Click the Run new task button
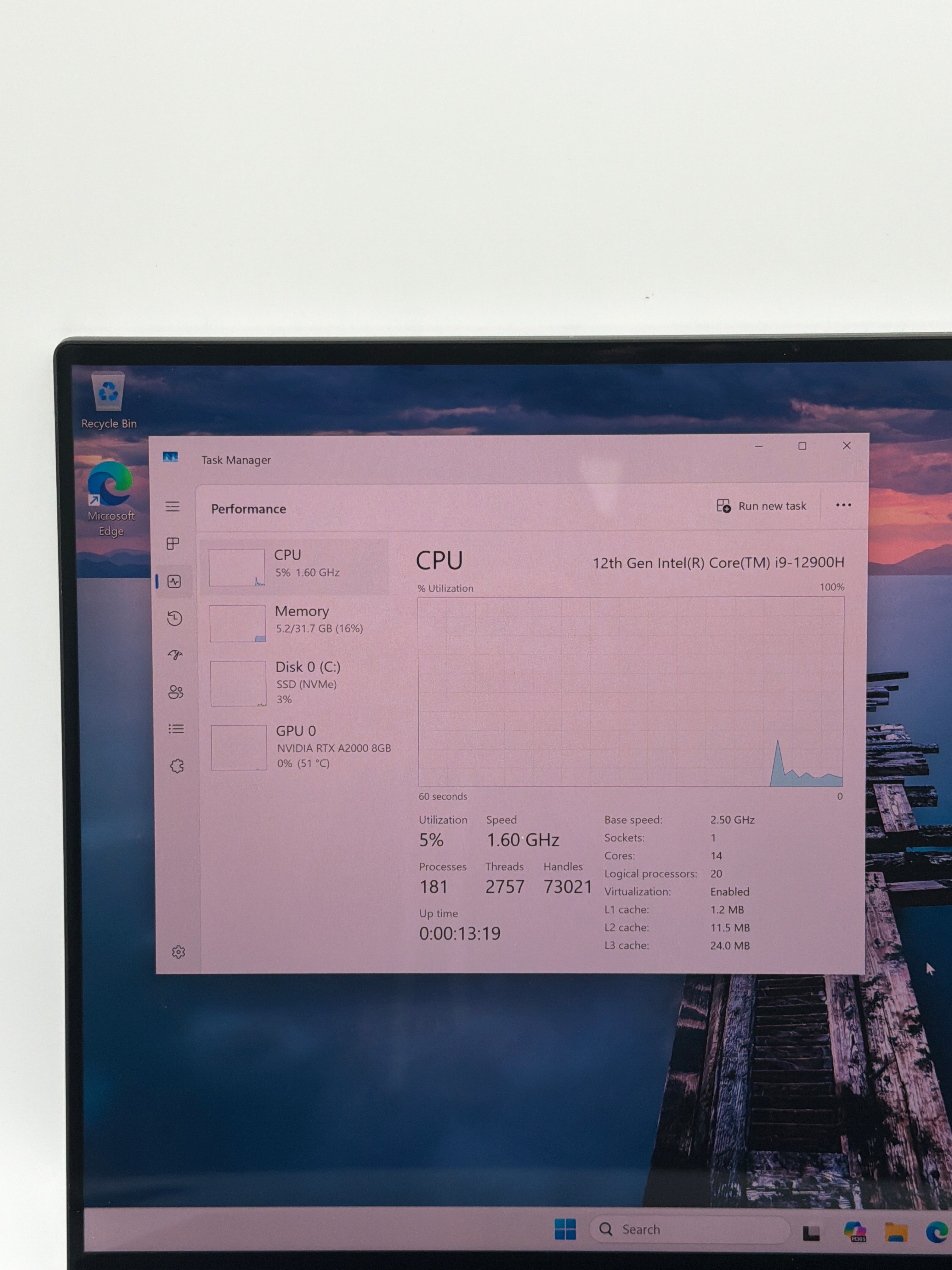Image resolution: width=952 pixels, height=1270 pixels. (762, 506)
